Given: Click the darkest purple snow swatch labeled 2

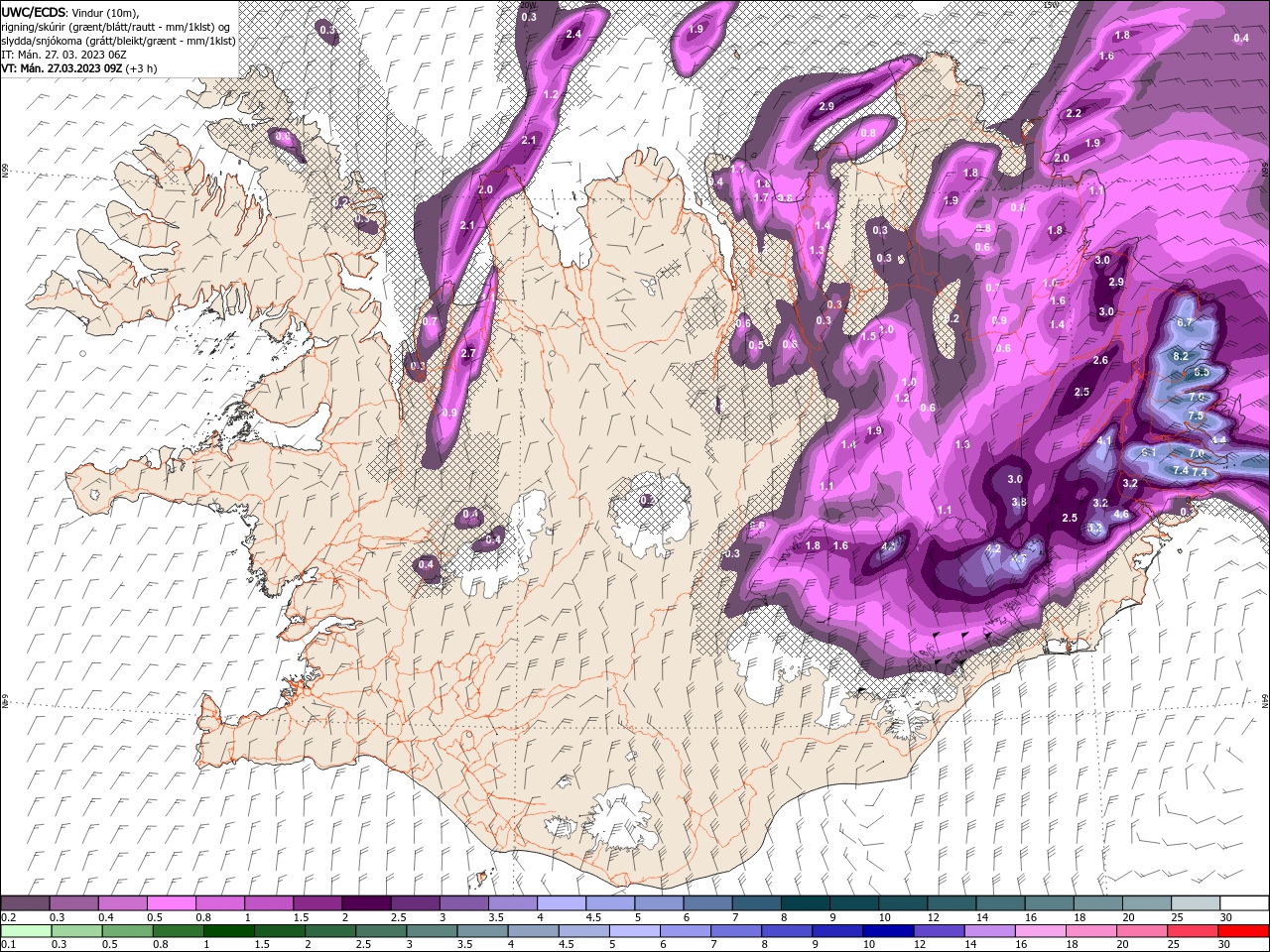Looking at the screenshot, I should tap(365, 903).
